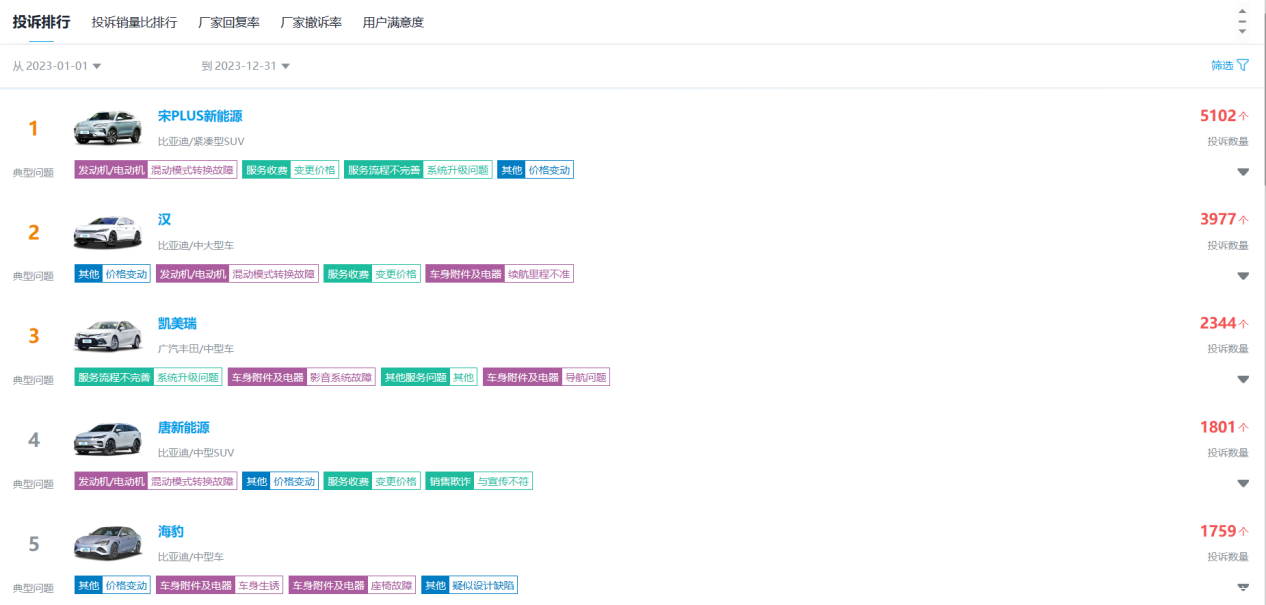The width and height of the screenshot is (1266, 605).
Task: Click 座椅故障 tag in 海豹 row
Action: point(391,586)
